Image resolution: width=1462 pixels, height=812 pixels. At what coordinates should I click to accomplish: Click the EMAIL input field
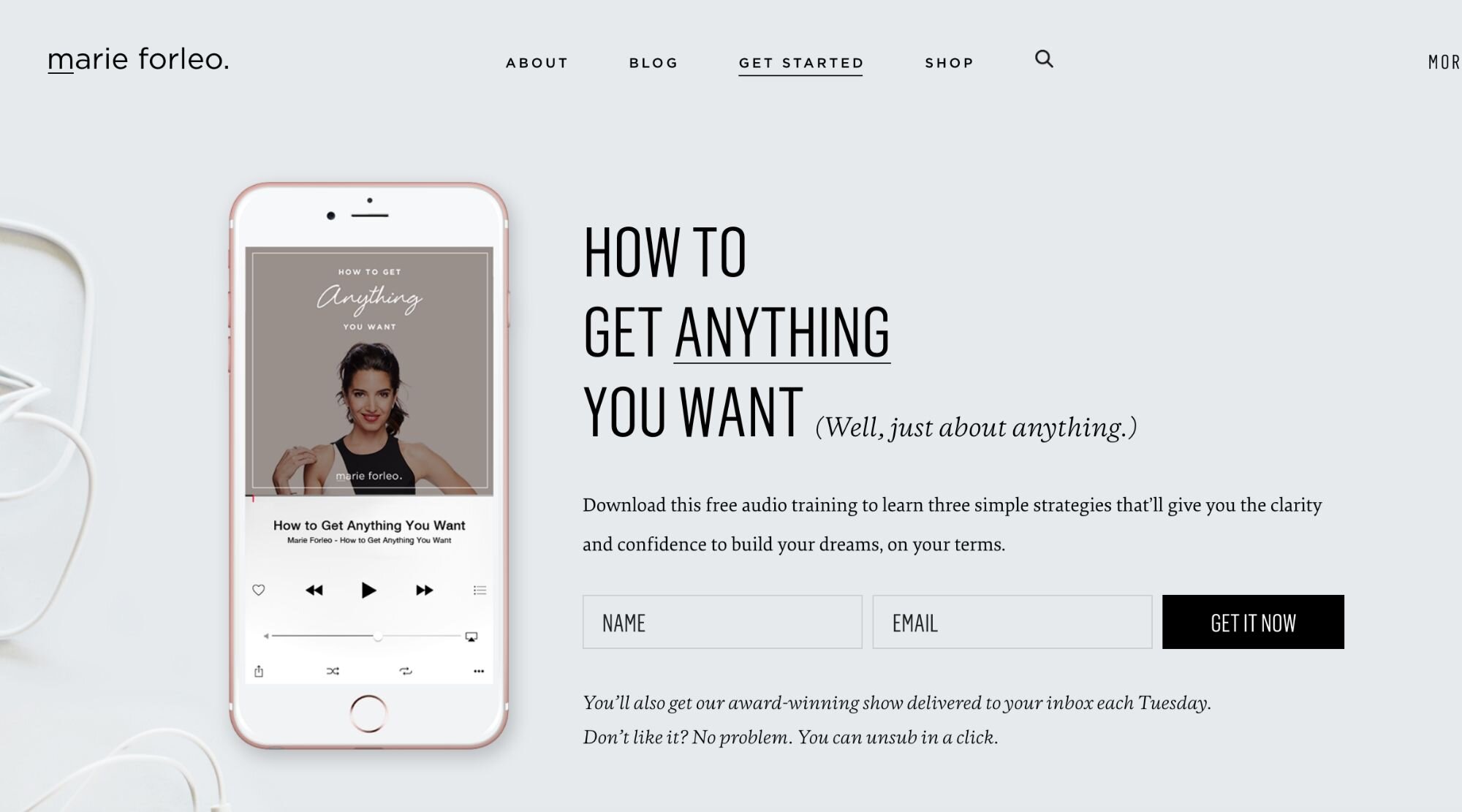click(x=1011, y=621)
